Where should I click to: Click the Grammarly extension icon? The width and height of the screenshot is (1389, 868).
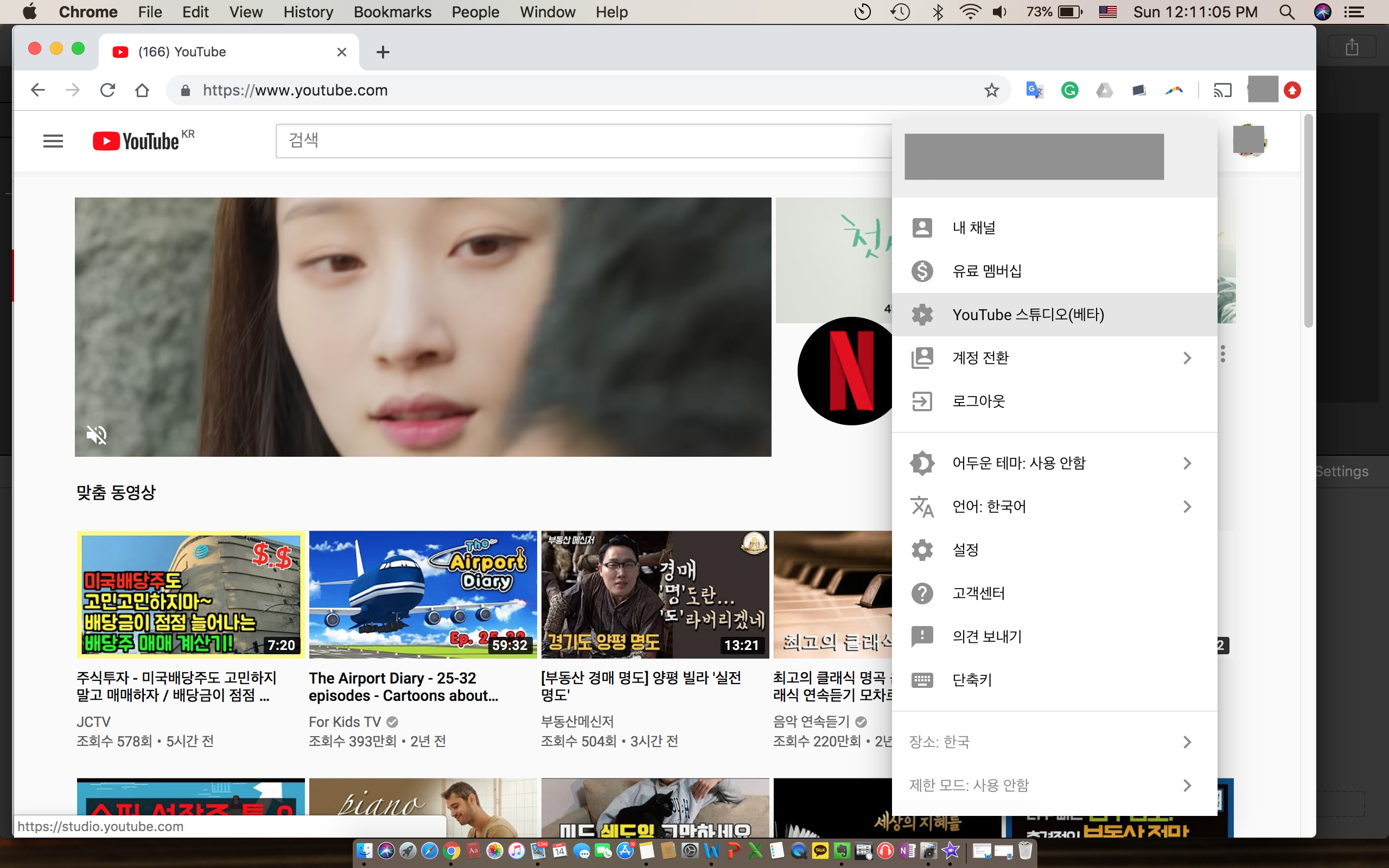(x=1069, y=90)
